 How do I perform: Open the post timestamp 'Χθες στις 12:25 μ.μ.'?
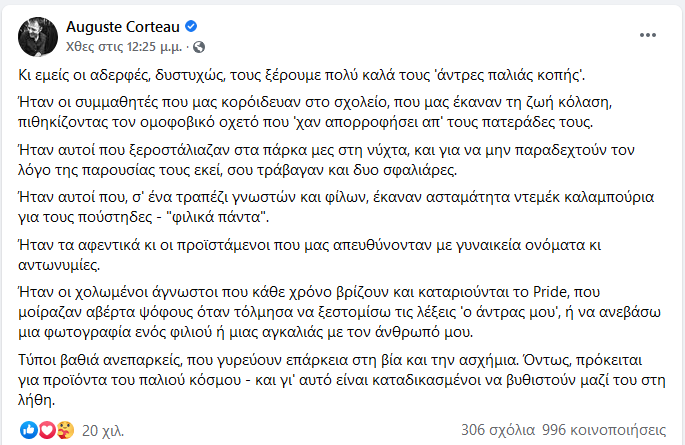[x=124, y=47]
